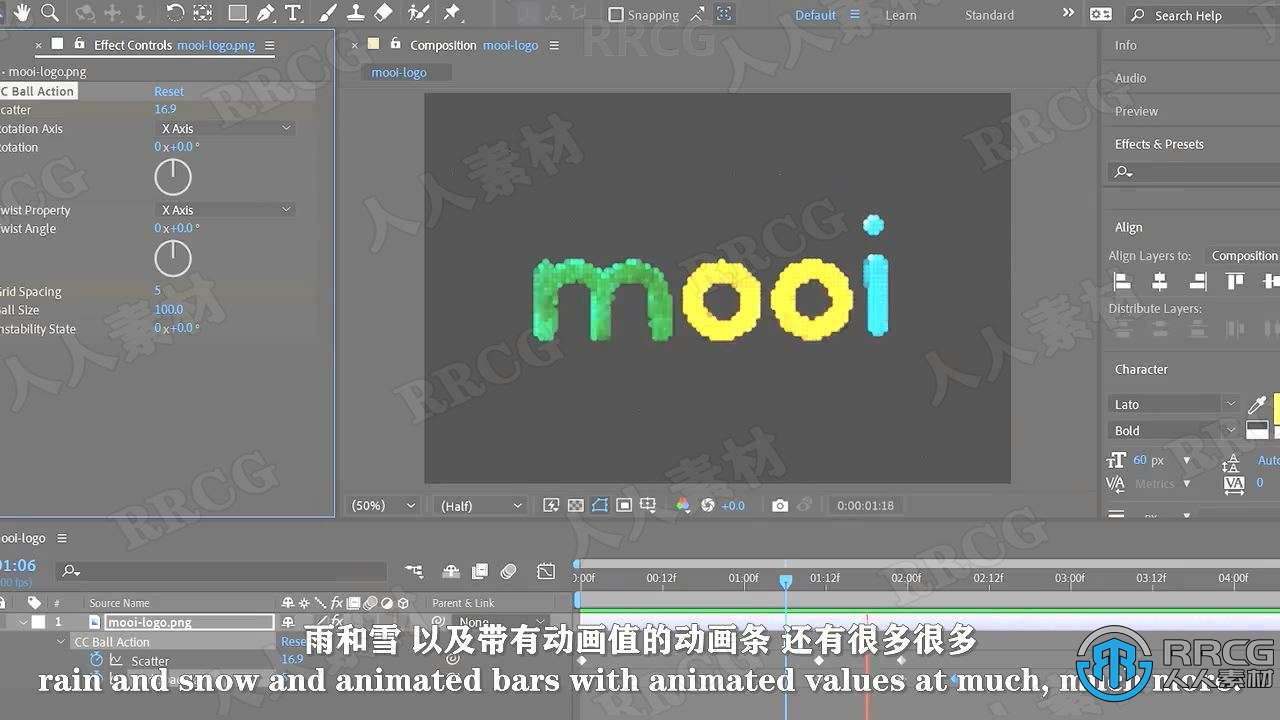Screen dimensions: 1280x720
Task: Open the Bold font style dropdown
Action: (1173, 430)
